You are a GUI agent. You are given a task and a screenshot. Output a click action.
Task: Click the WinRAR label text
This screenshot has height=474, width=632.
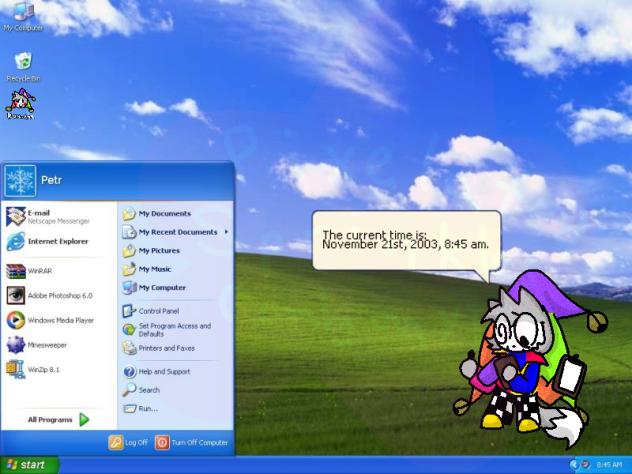click(40, 271)
